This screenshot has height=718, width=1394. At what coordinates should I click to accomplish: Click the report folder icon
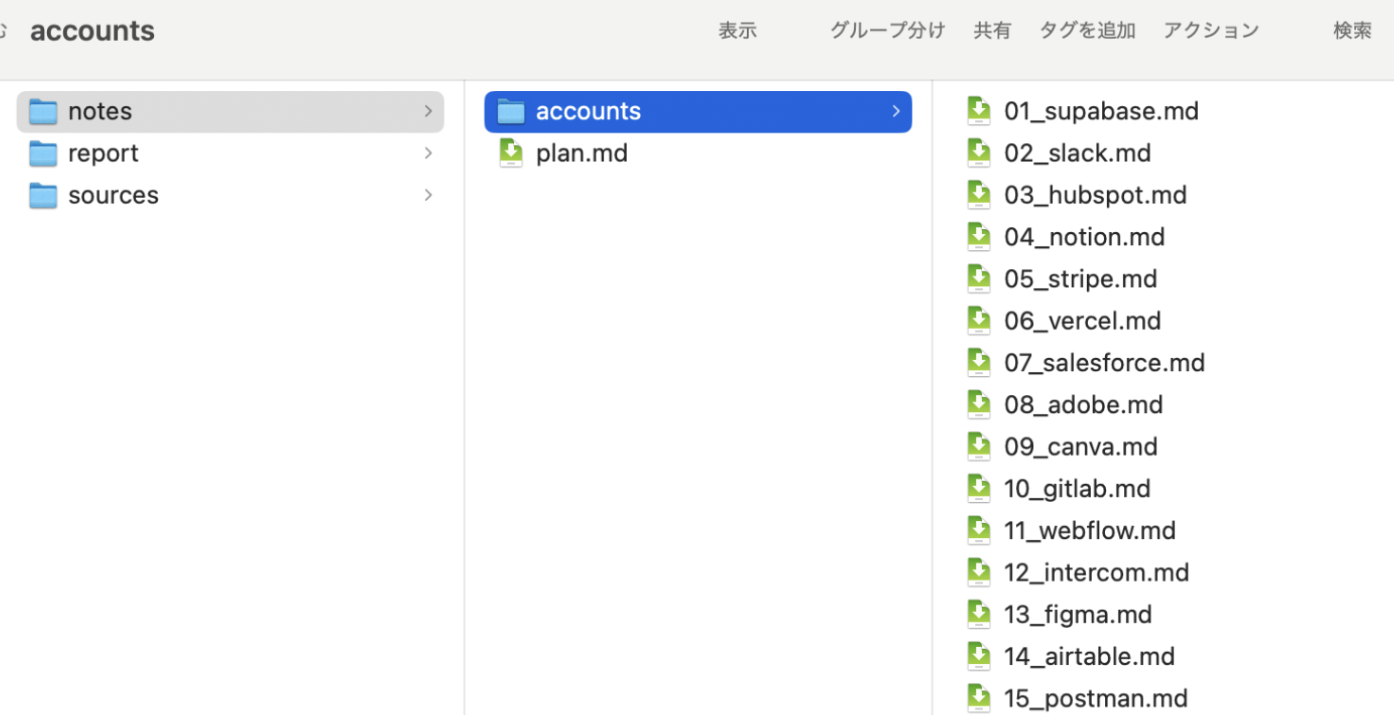coord(43,153)
